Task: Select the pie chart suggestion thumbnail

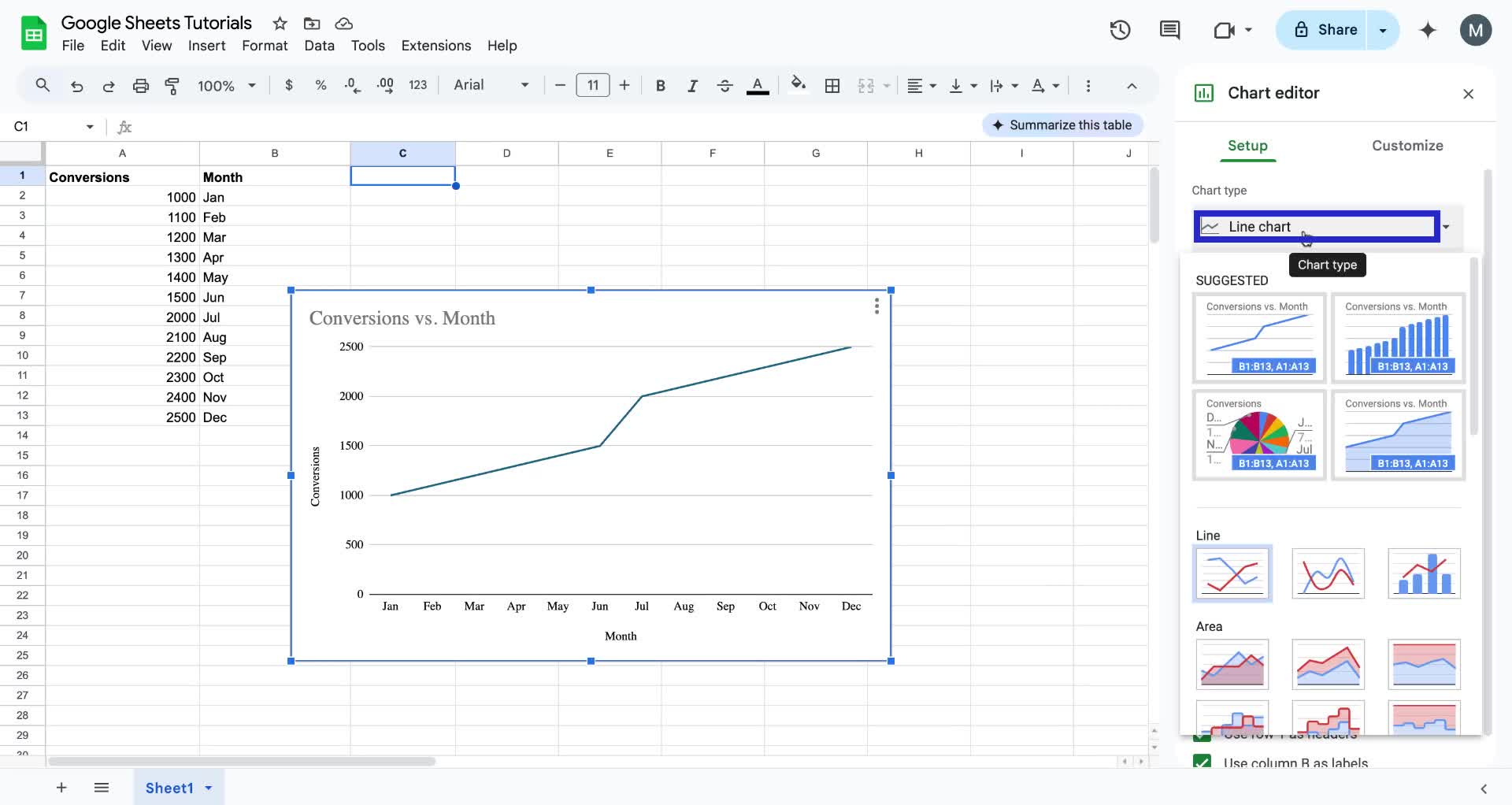Action: coord(1258,434)
